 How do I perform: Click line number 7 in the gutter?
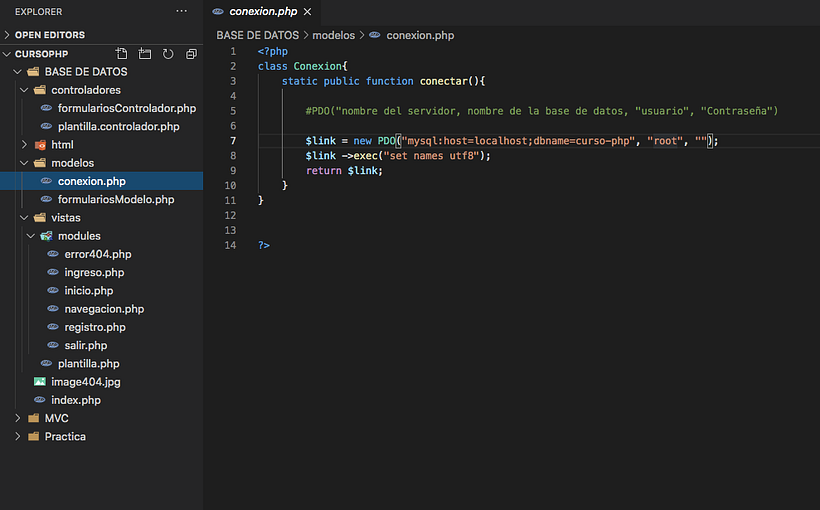click(233, 141)
